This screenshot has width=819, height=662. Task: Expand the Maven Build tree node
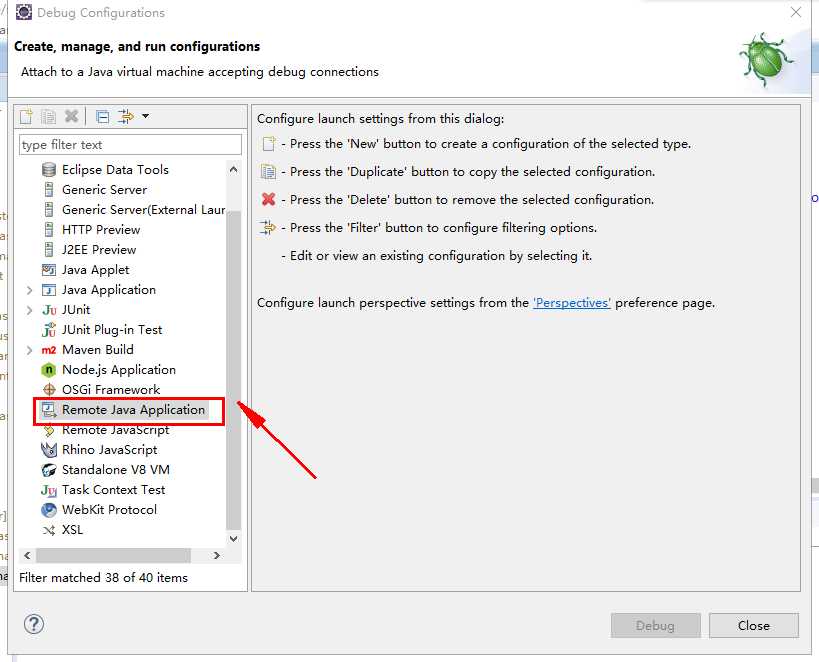coord(29,350)
